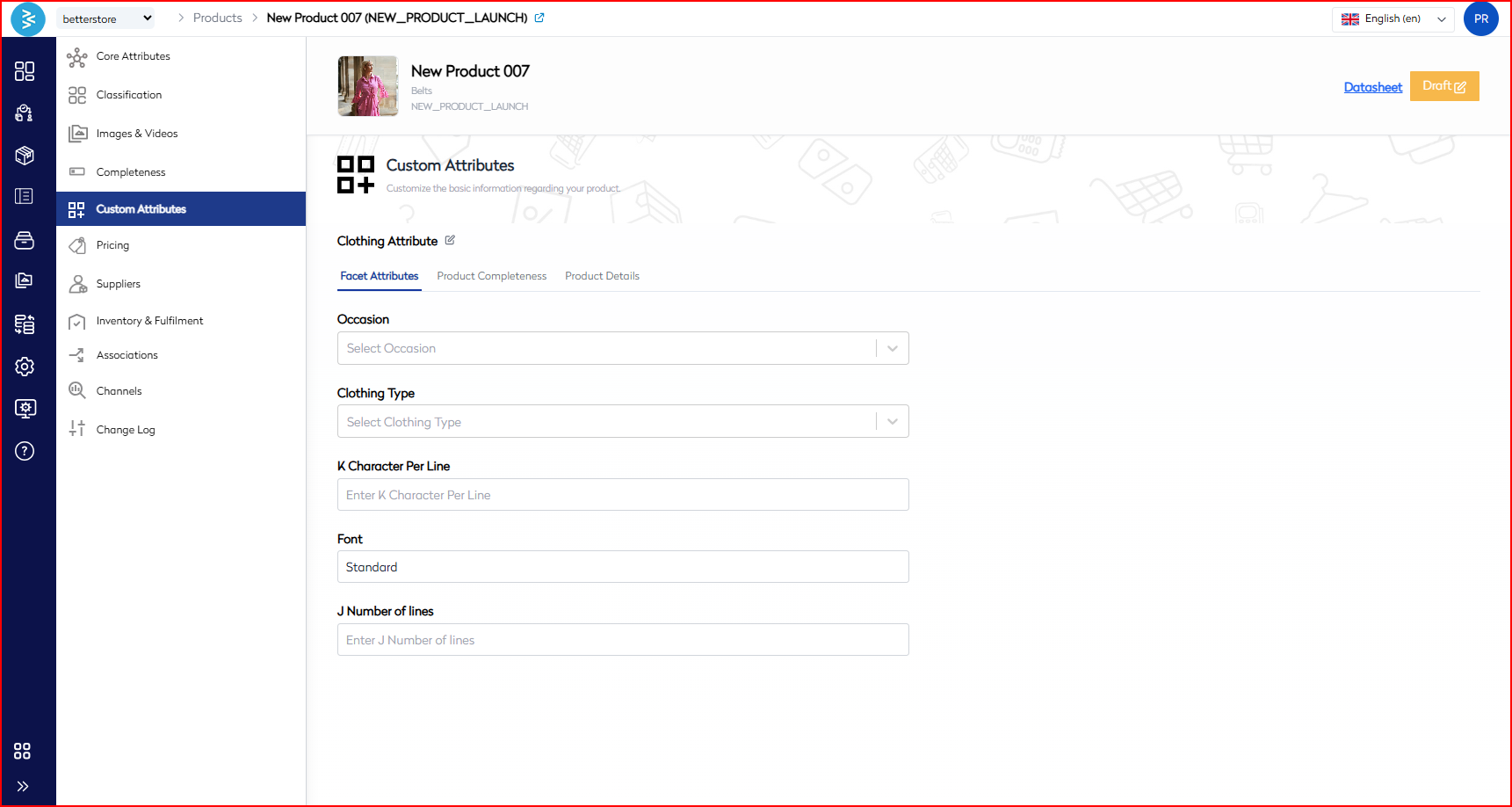Expand the Select Occasion dropdown
1512x807 pixels.
pos(622,348)
